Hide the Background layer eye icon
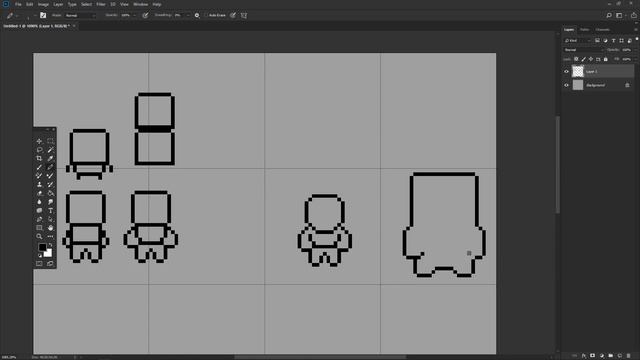Image resolution: width=640 pixels, height=360 pixels. (566, 85)
